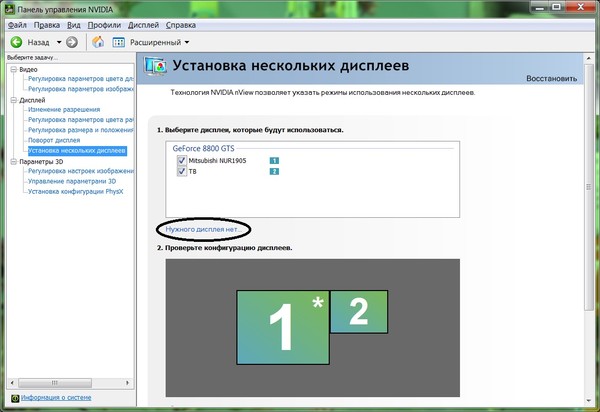Click task tree scroll right arrow
The image size is (600, 412).
(127, 383)
